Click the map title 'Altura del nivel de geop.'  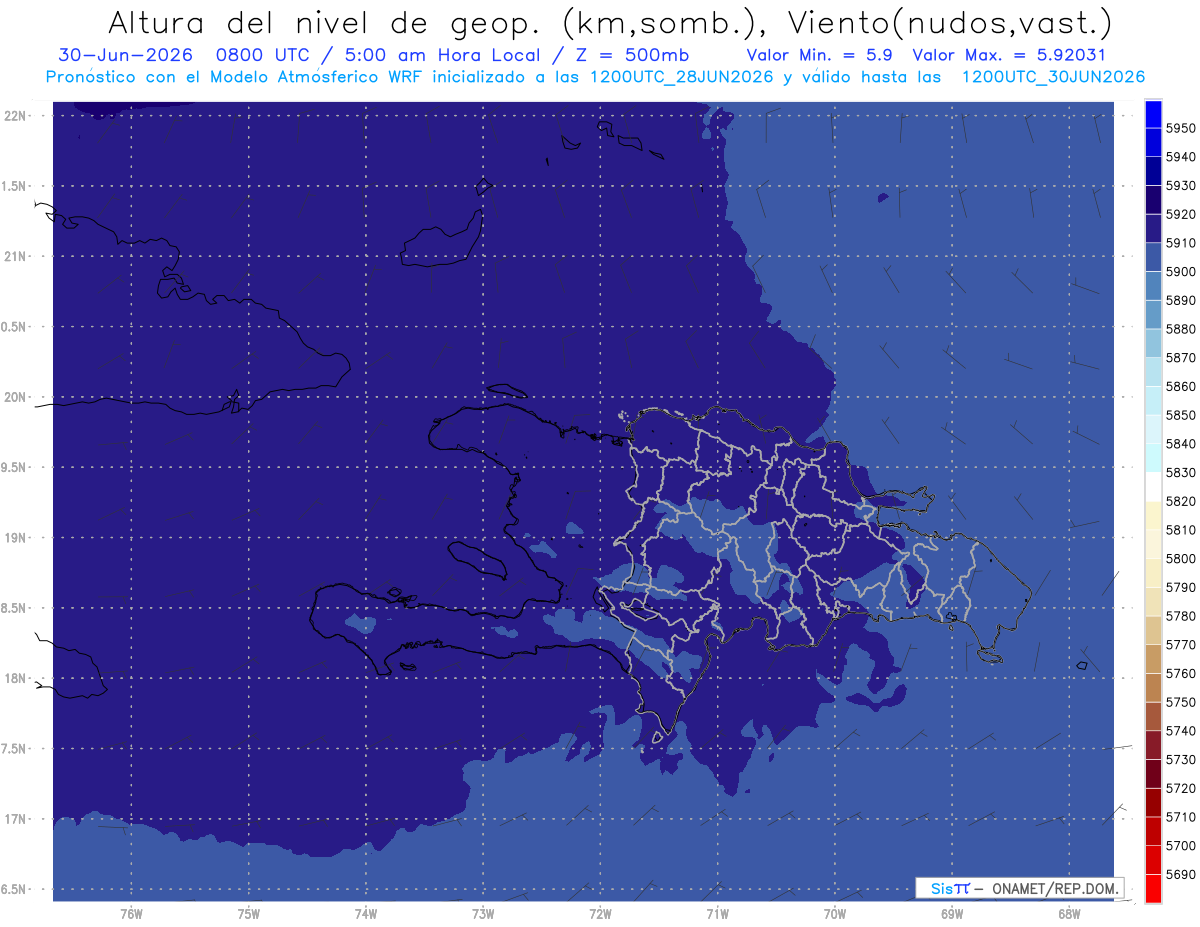325,22
